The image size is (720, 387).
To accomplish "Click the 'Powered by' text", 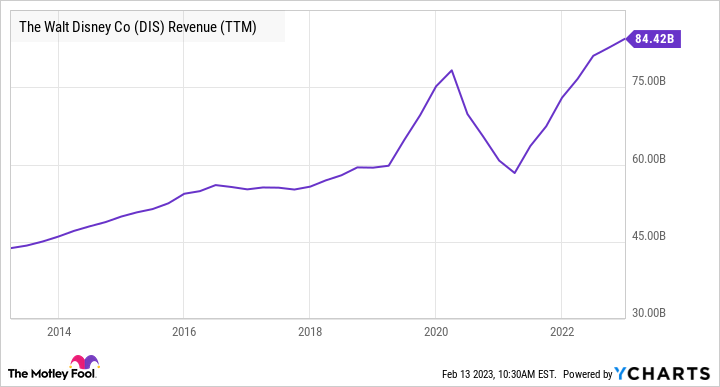I will click(588, 374).
